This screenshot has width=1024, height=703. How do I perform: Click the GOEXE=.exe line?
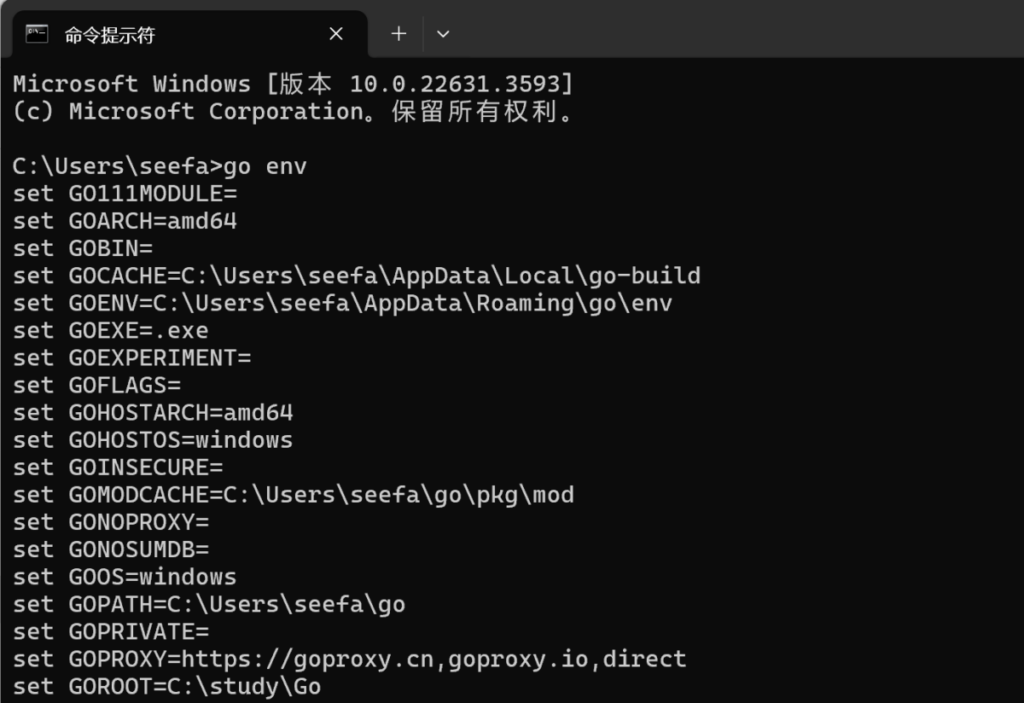(x=110, y=331)
